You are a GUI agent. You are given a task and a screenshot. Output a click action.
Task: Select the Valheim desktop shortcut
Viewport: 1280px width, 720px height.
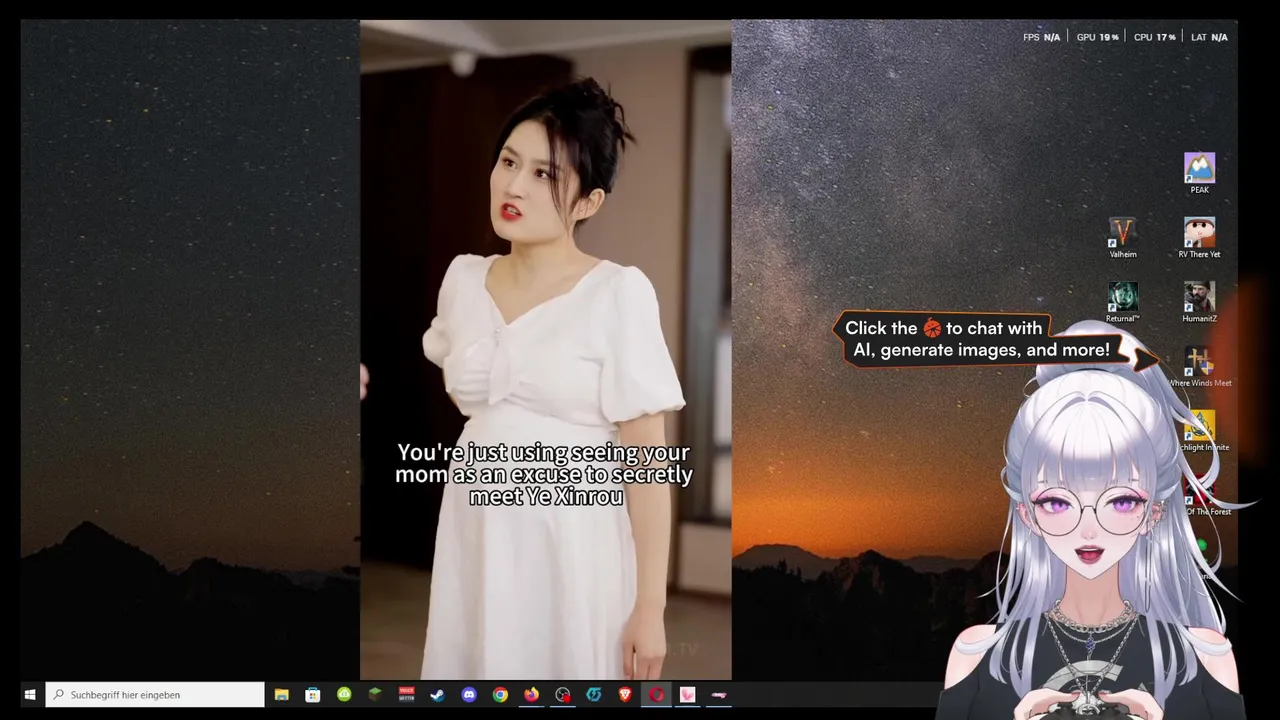(x=1123, y=238)
